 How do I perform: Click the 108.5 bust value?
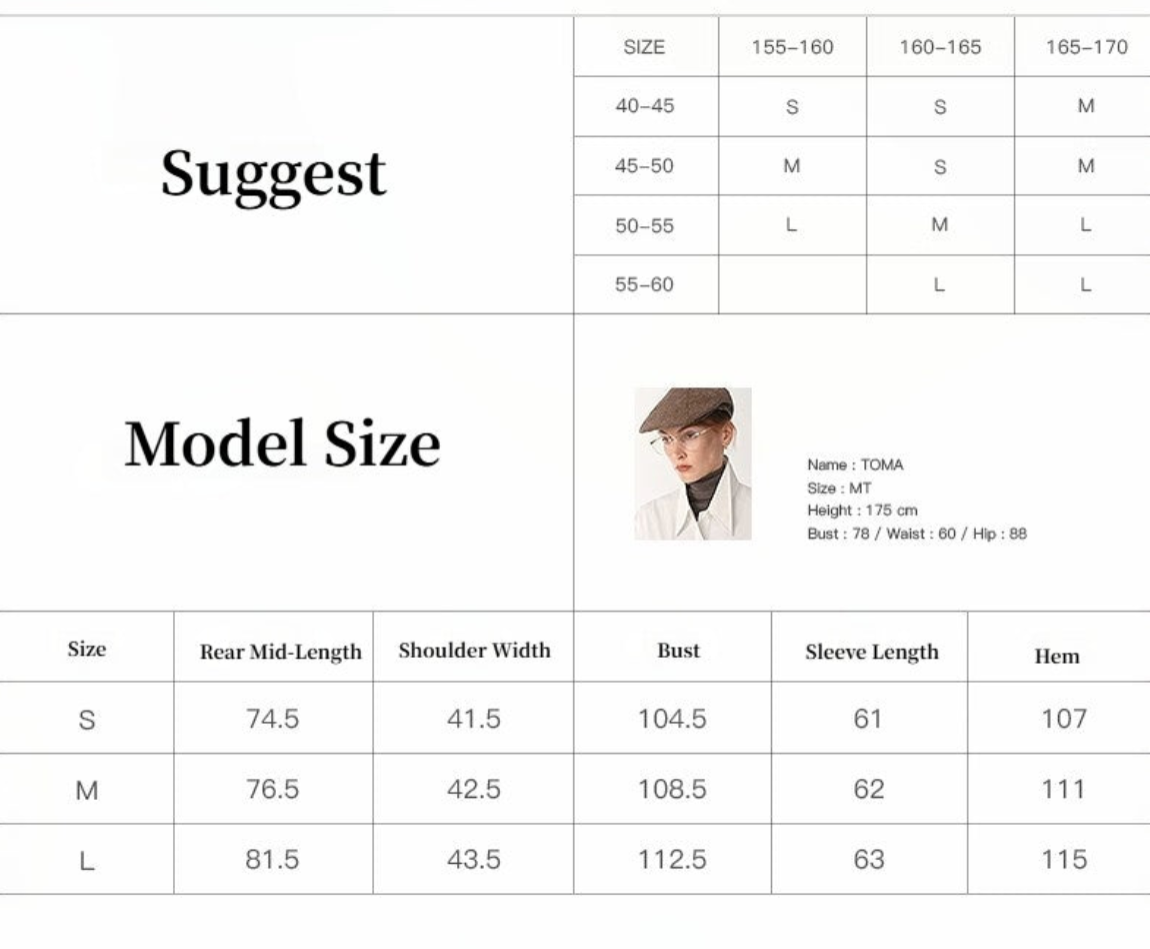(672, 789)
